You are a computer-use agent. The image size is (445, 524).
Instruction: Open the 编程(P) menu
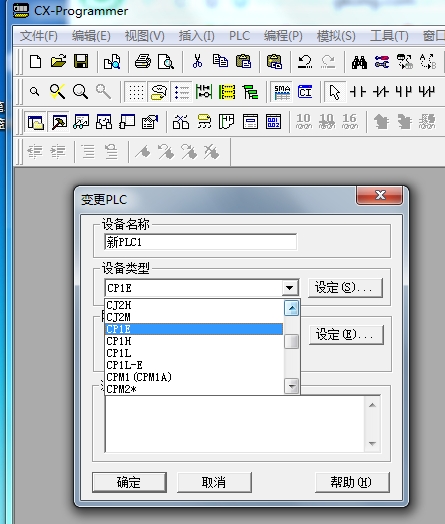283,36
